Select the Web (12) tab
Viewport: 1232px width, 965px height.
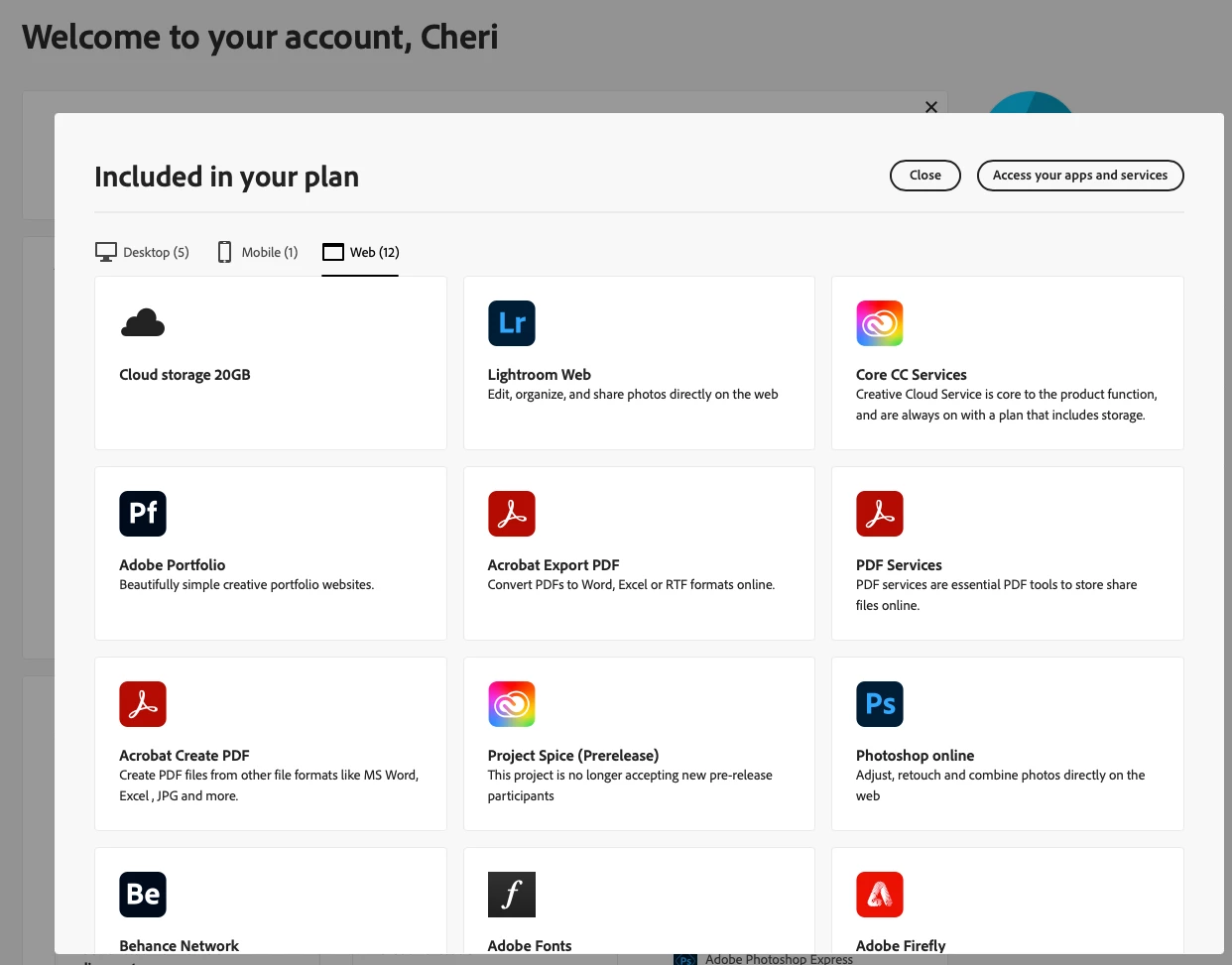pyautogui.click(x=361, y=252)
